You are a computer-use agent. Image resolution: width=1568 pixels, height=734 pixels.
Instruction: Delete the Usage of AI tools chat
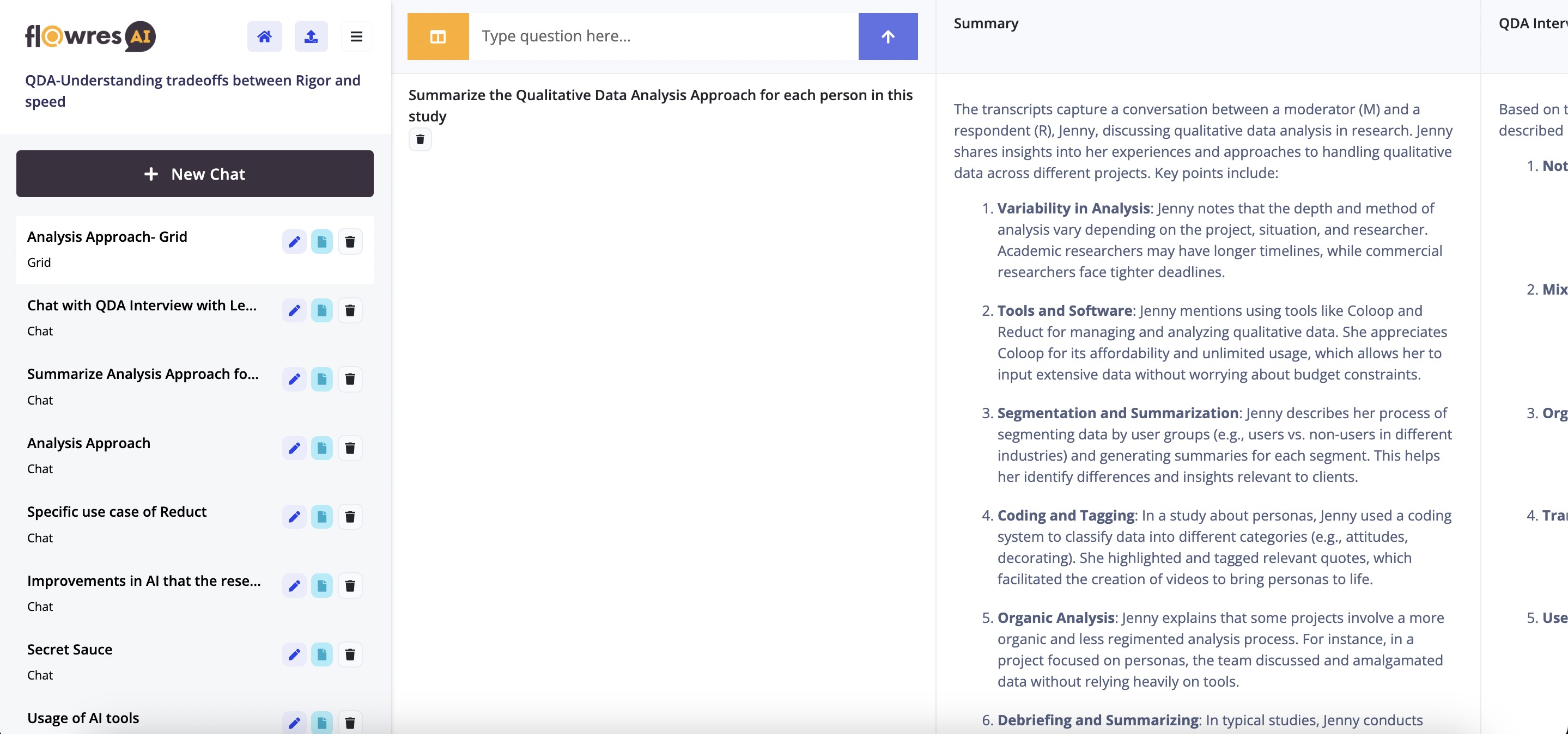click(350, 723)
